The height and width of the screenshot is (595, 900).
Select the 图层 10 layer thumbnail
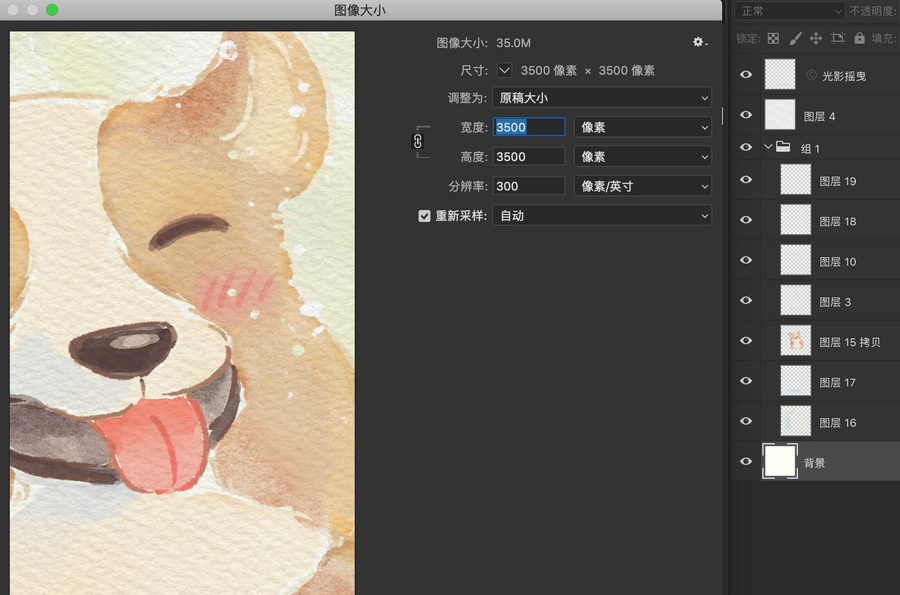[796, 259]
